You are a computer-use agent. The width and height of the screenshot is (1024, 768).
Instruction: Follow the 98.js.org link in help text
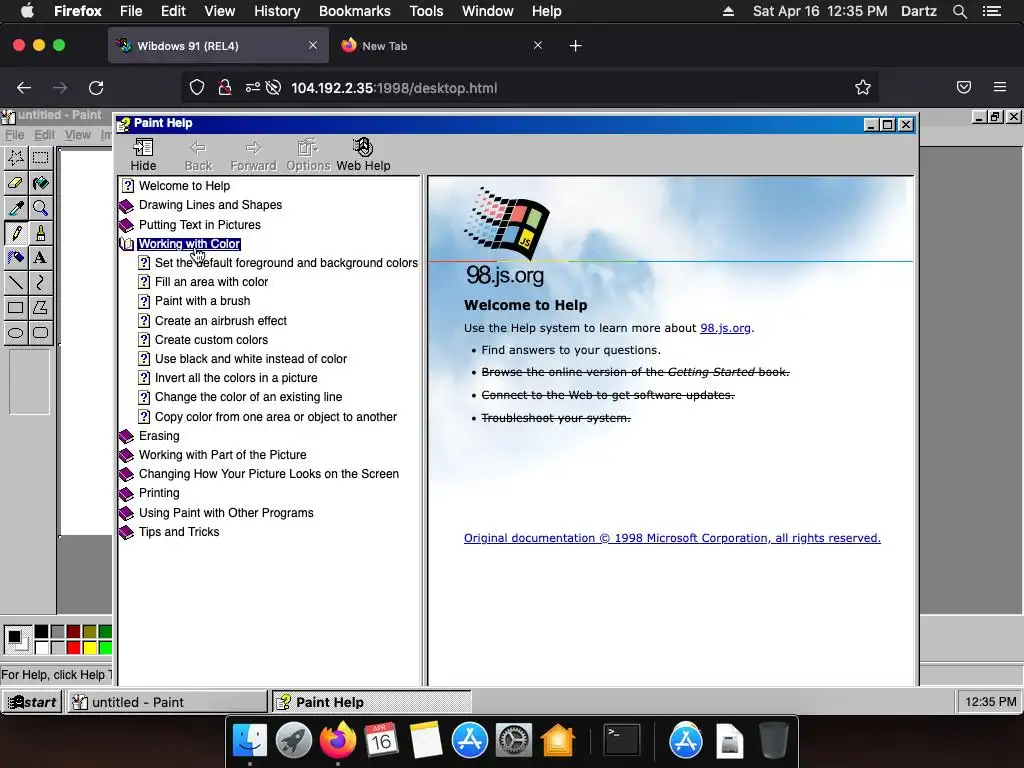point(725,328)
